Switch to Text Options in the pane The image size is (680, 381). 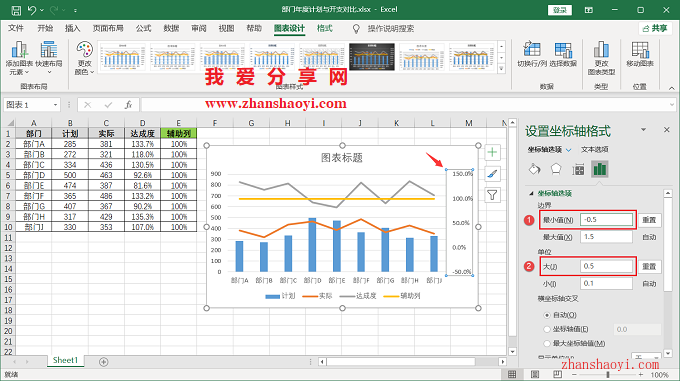point(595,150)
